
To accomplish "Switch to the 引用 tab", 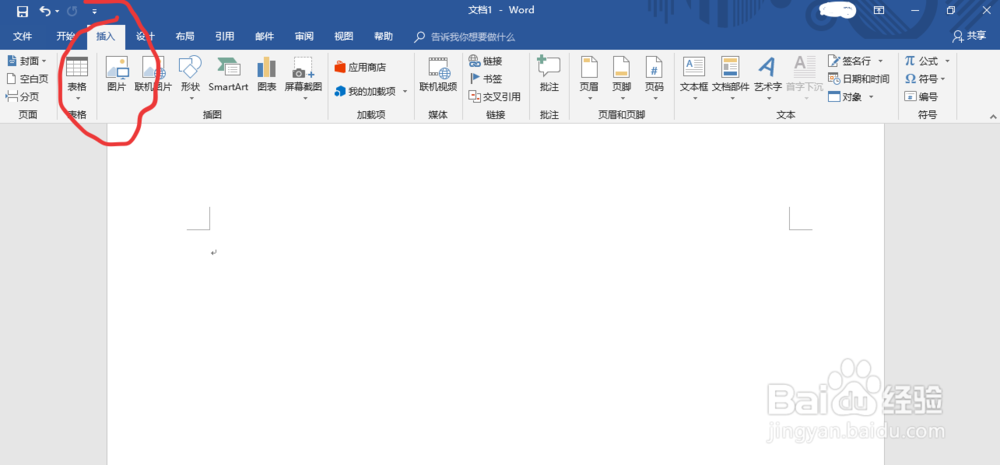I will 224,36.
